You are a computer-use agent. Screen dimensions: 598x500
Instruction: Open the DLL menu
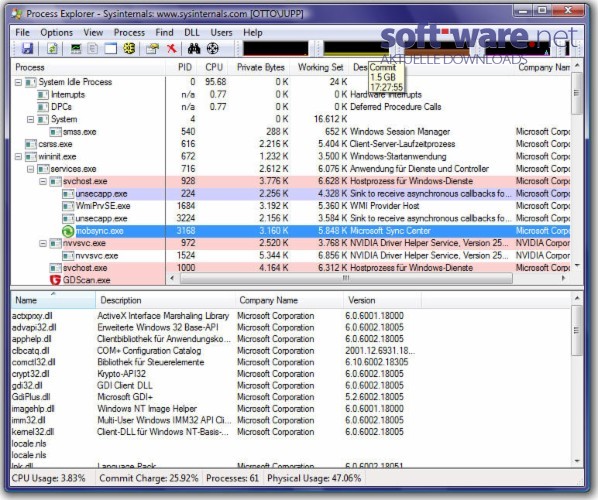(x=192, y=33)
